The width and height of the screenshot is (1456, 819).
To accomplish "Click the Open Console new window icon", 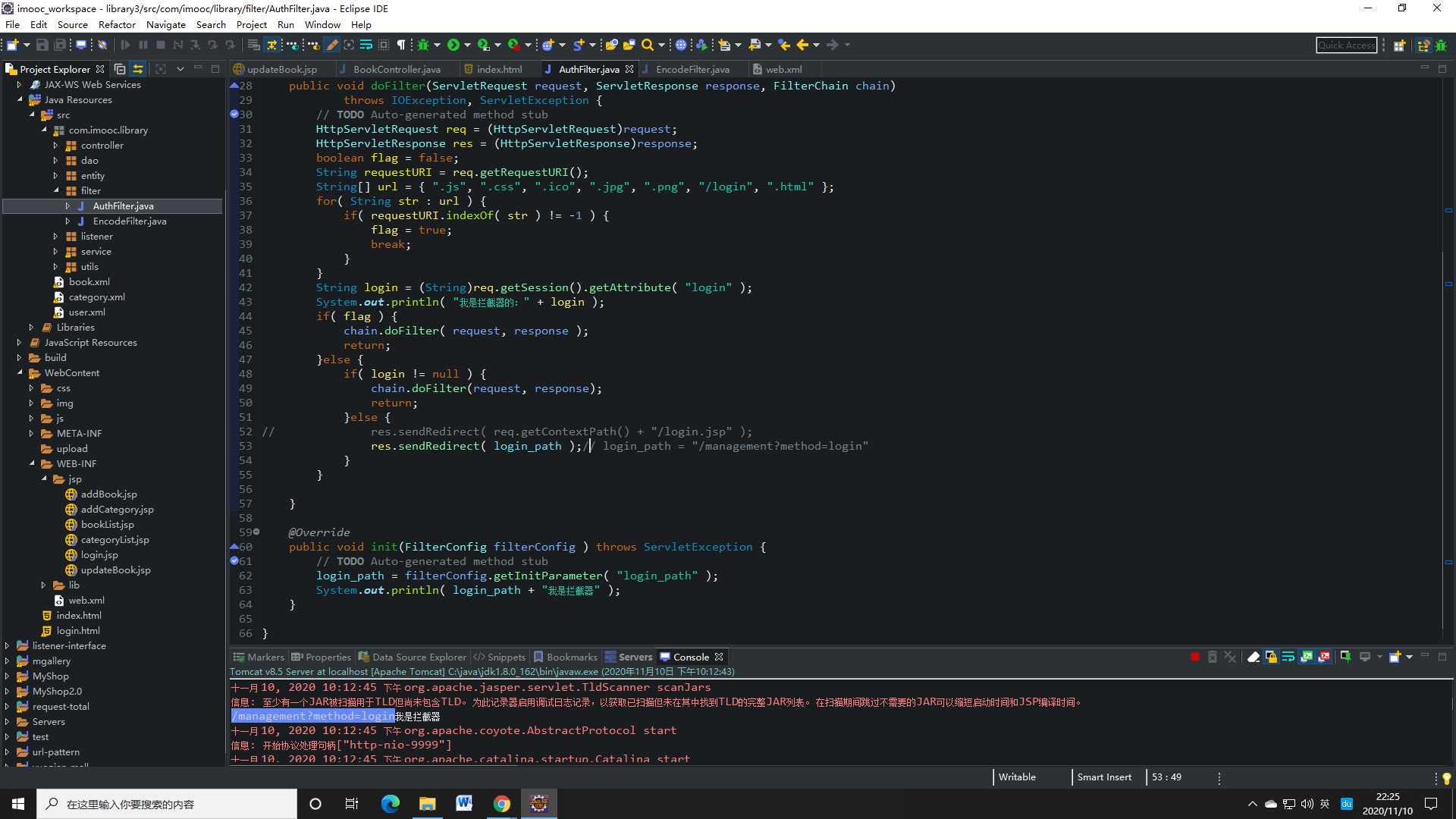I will 1395,657.
